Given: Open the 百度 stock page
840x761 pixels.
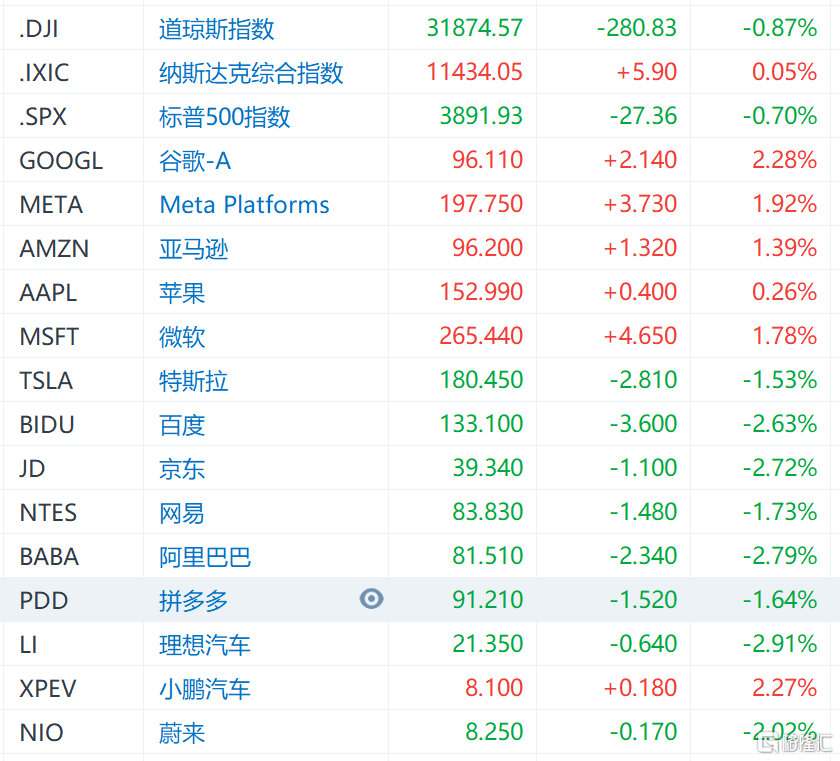Looking at the screenshot, I should [x=180, y=424].
